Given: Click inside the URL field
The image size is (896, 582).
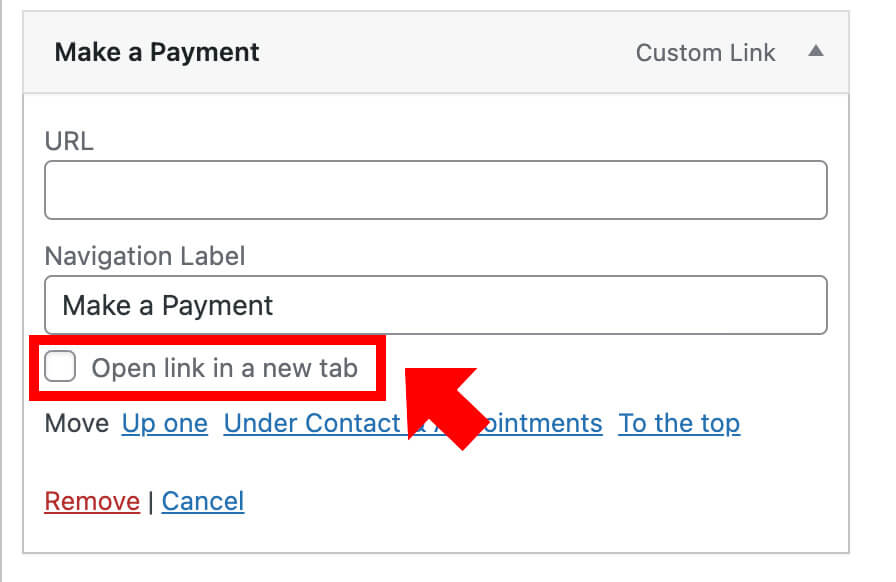Looking at the screenshot, I should [x=435, y=189].
